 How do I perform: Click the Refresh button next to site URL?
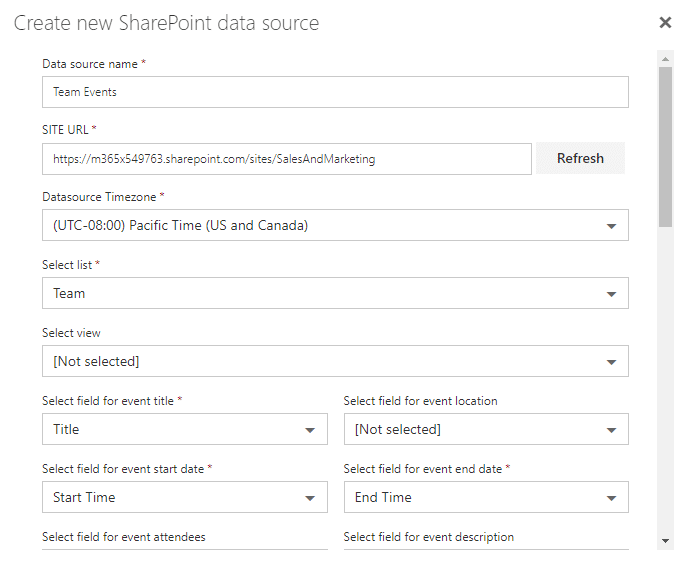[x=580, y=158]
